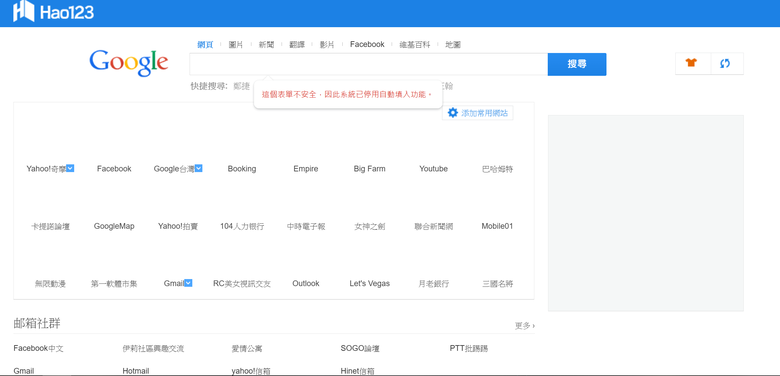Select the Facebook search tab
The image size is (780, 376).
point(367,44)
